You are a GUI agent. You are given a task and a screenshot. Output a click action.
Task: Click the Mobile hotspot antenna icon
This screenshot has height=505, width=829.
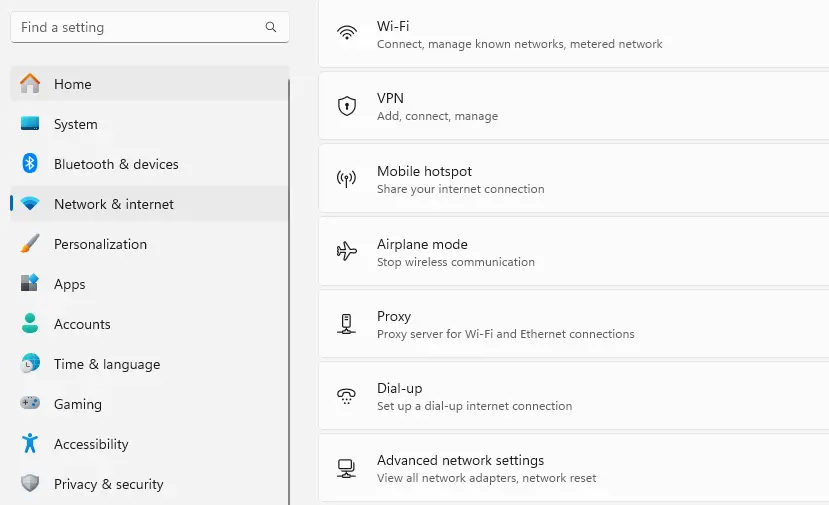347,179
